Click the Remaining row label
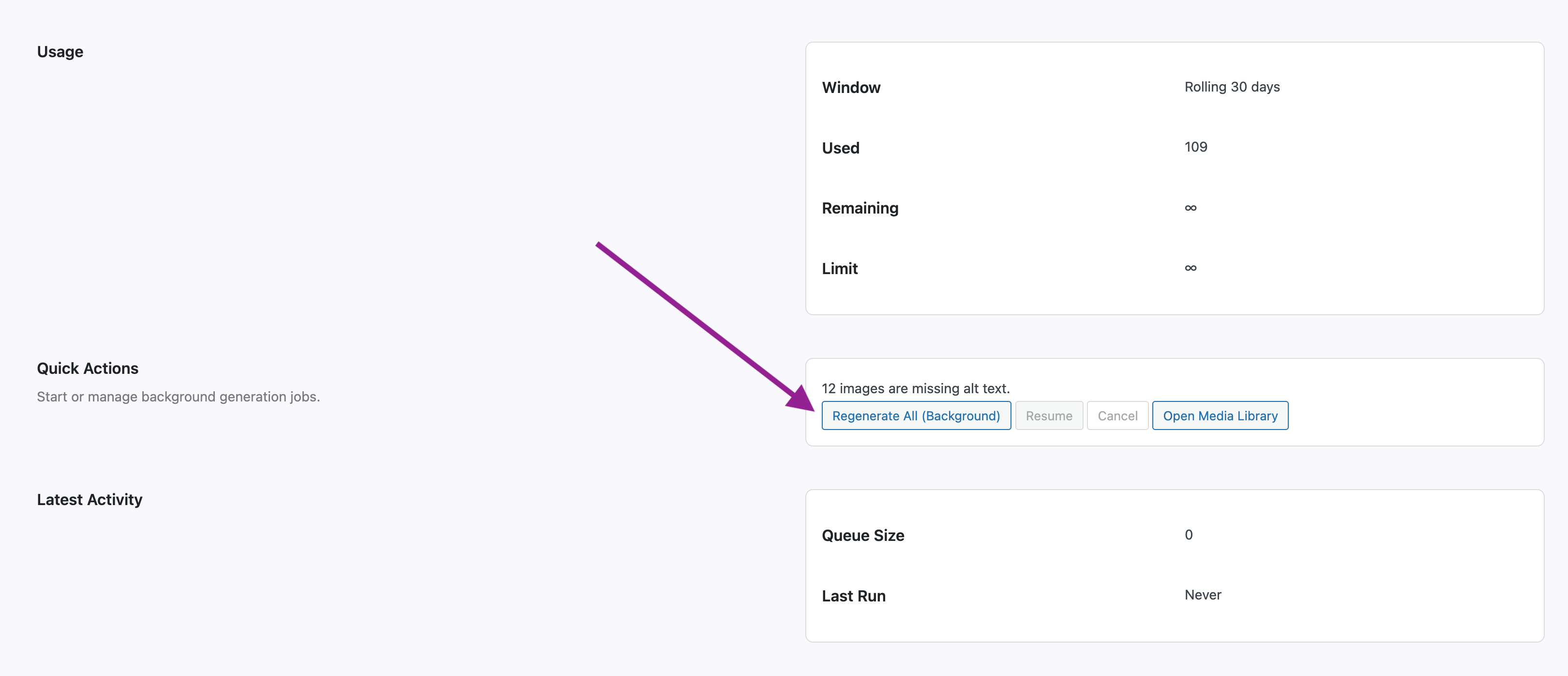Image resolution: width=1568 pixels, height=676 pixels. click(x=860, y=208)
